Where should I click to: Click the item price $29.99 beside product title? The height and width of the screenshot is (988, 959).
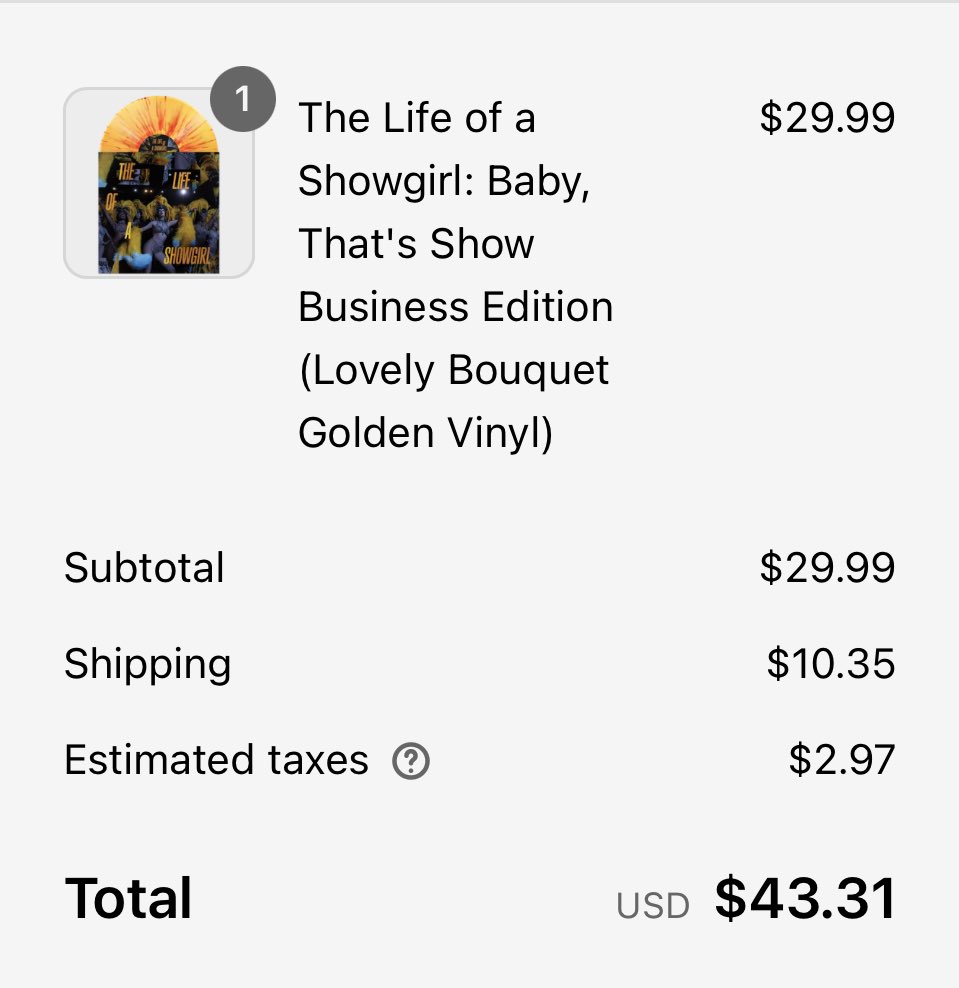pos(827,118)
